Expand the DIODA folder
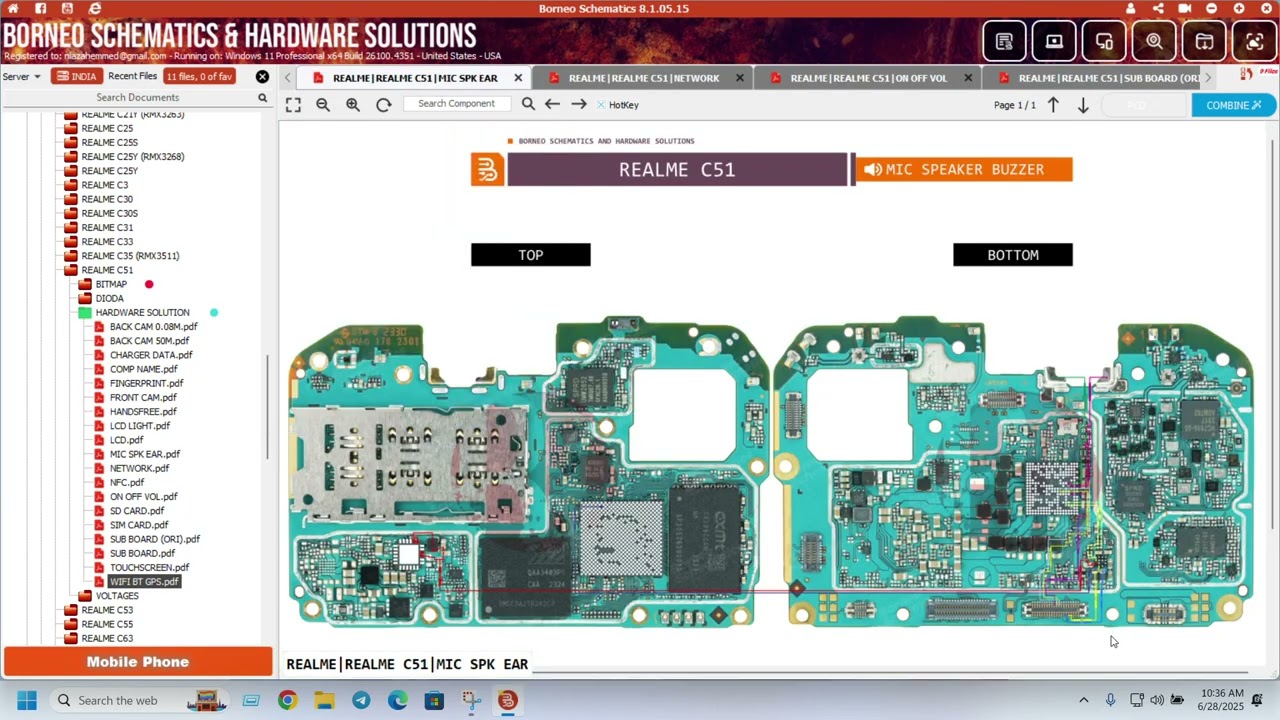 point(85,298)
